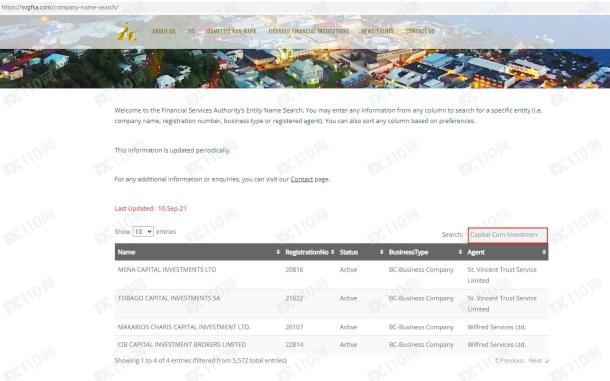The width and height of the screenshot is (610, 381).
Task: Click Showing 1 to 4 entries summary
Action: click(x=201, y=361)
